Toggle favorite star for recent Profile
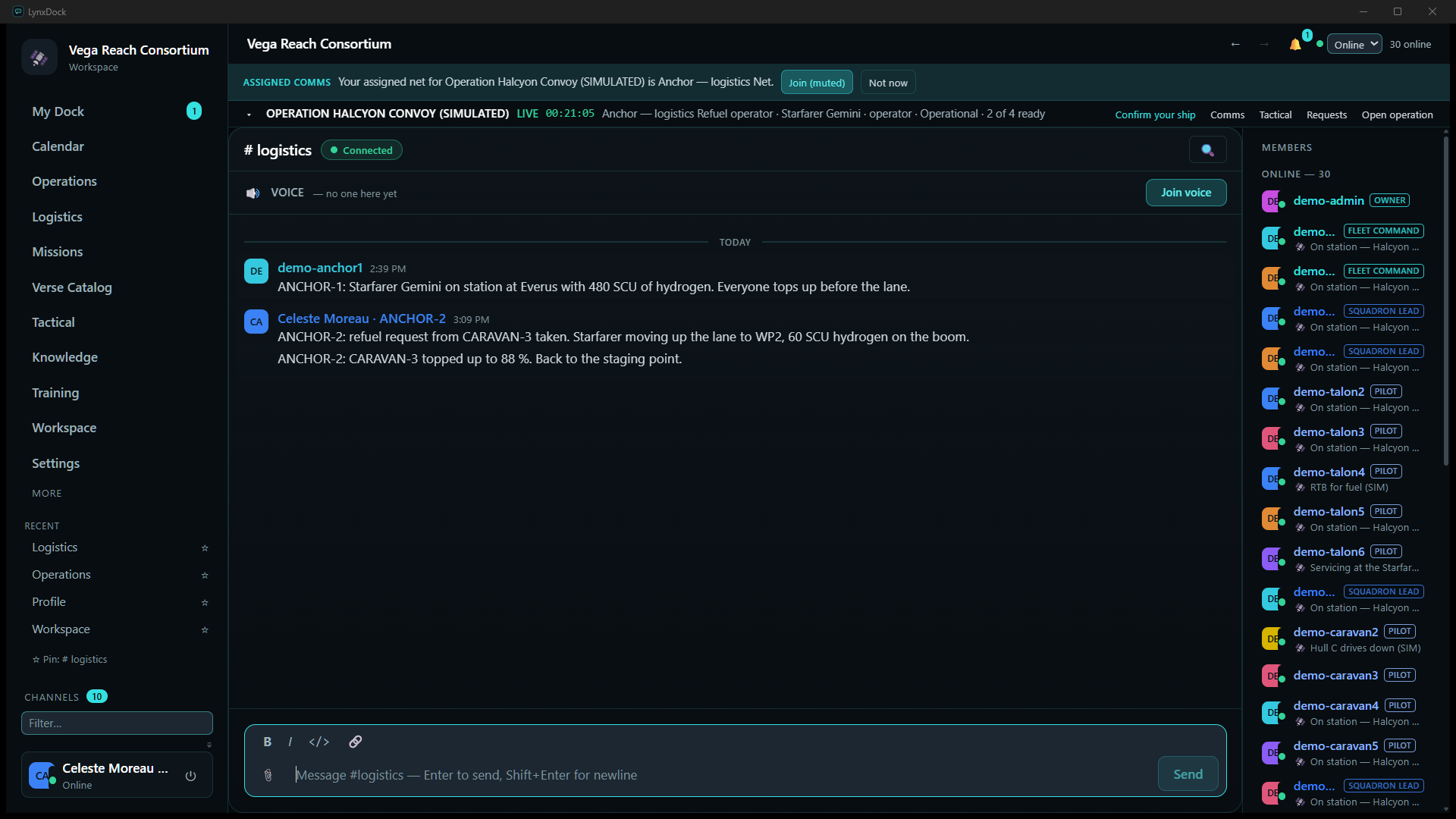Viewport: 1456px width, 819px height. [x=205, y=602]
